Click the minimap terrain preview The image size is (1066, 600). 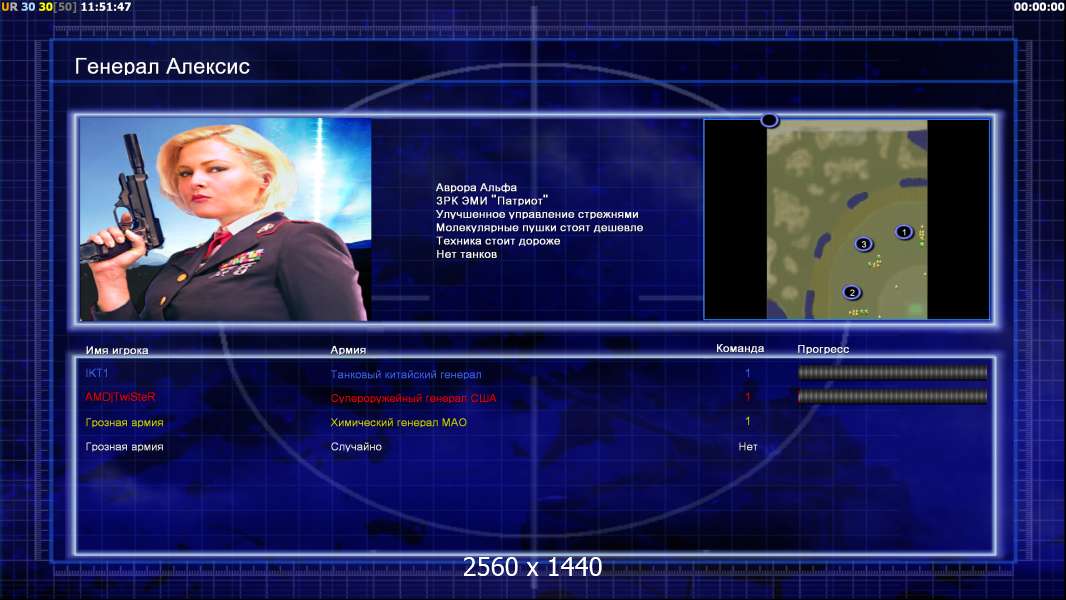(847, 219)
